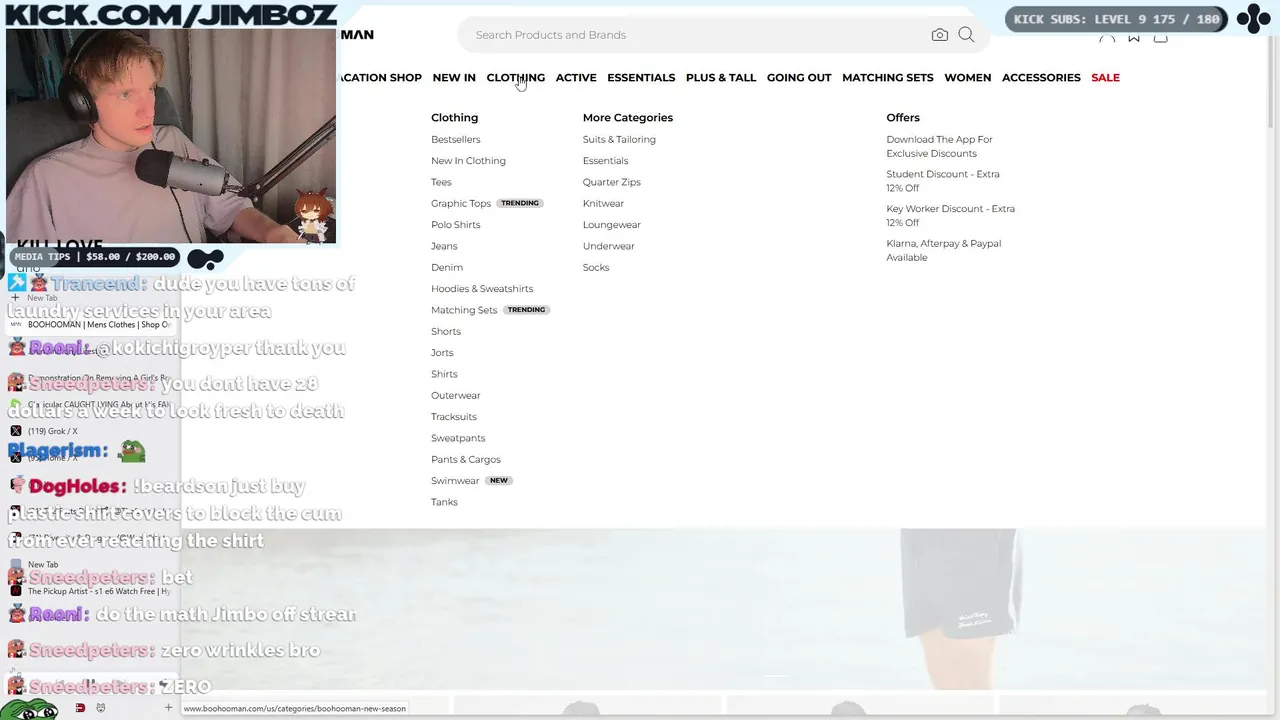Click the Bestsellers link

coord(455,139)
